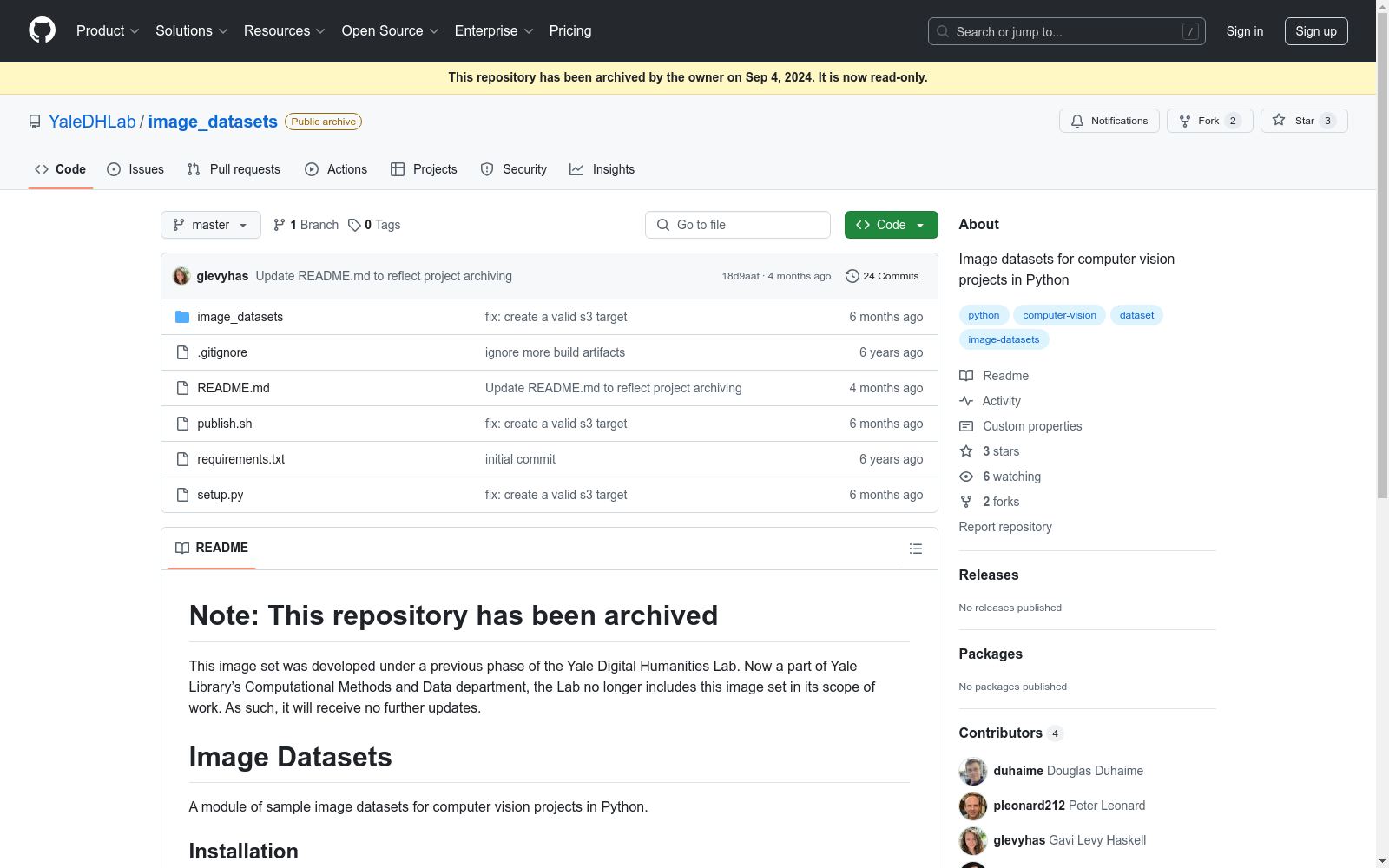Click the Releases heading link
The image size is (1389, 868).
[989, 575]
